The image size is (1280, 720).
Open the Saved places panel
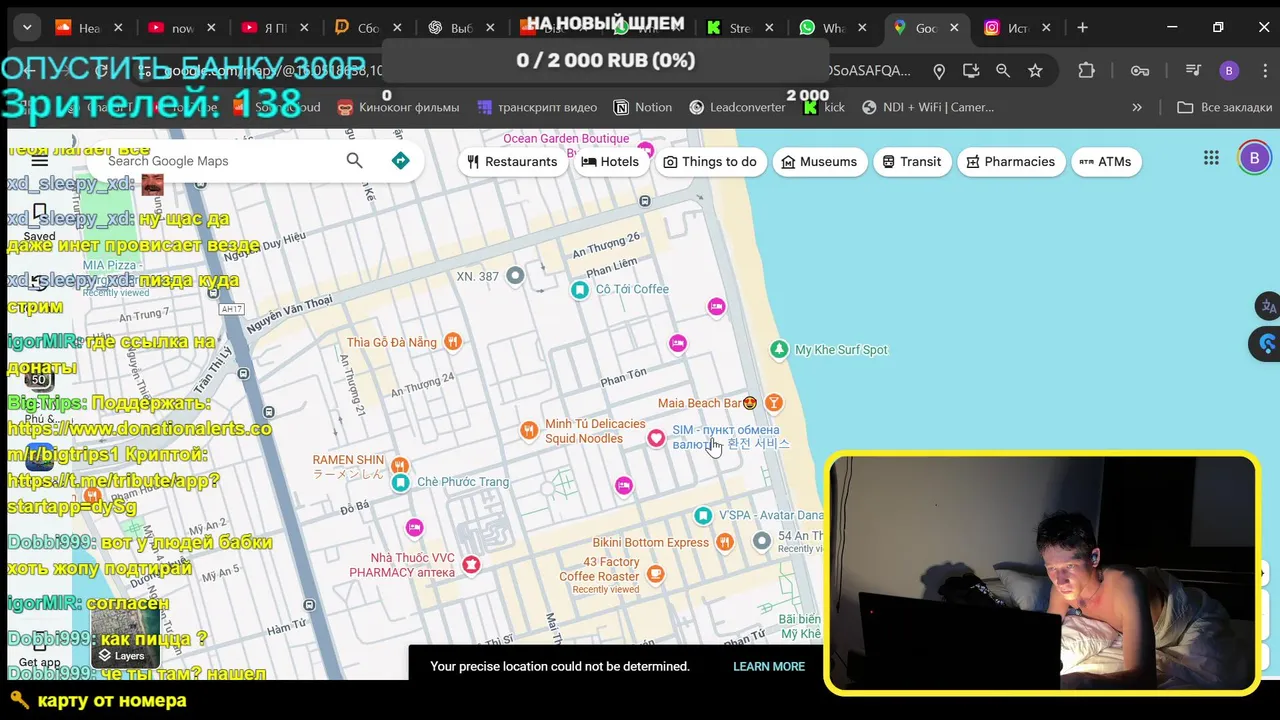[x=39, y=222]
